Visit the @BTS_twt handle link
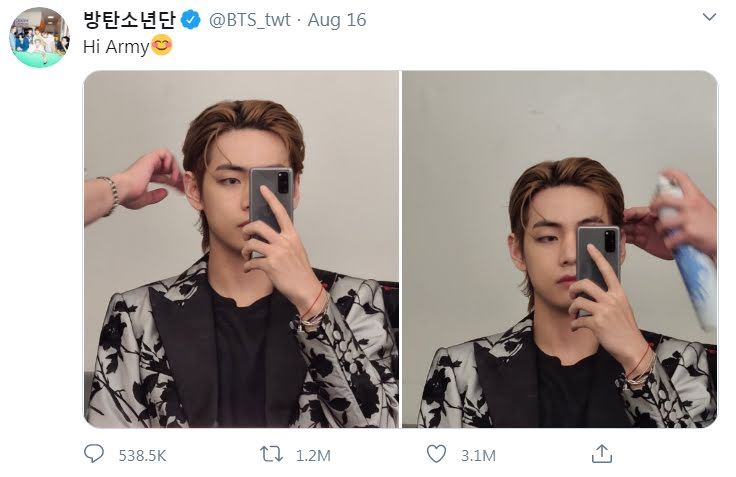This screenshot has height=477, width=736. [x=250, y=20]
